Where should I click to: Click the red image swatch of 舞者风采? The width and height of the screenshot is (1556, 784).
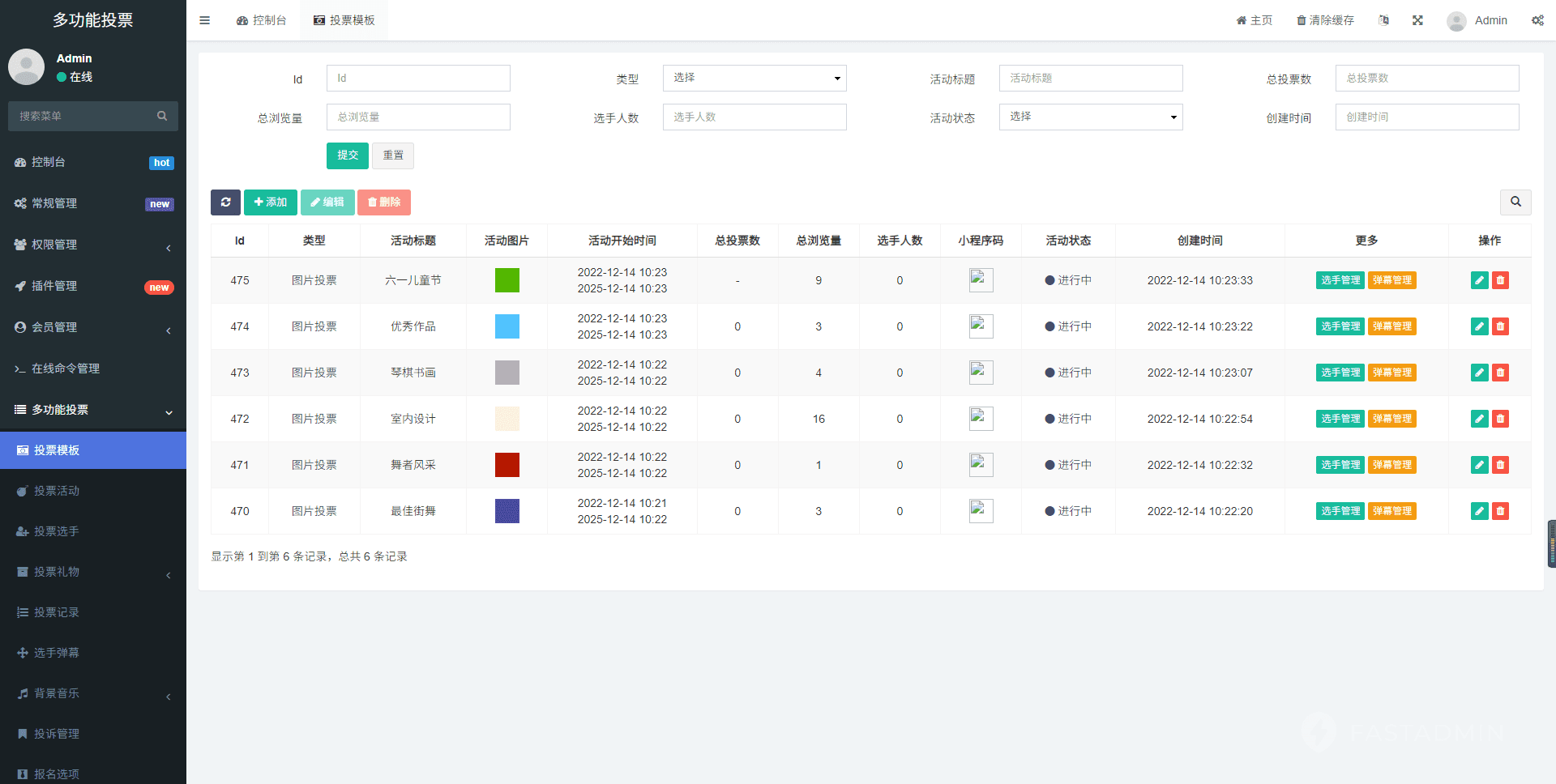[x=507, y=465]
